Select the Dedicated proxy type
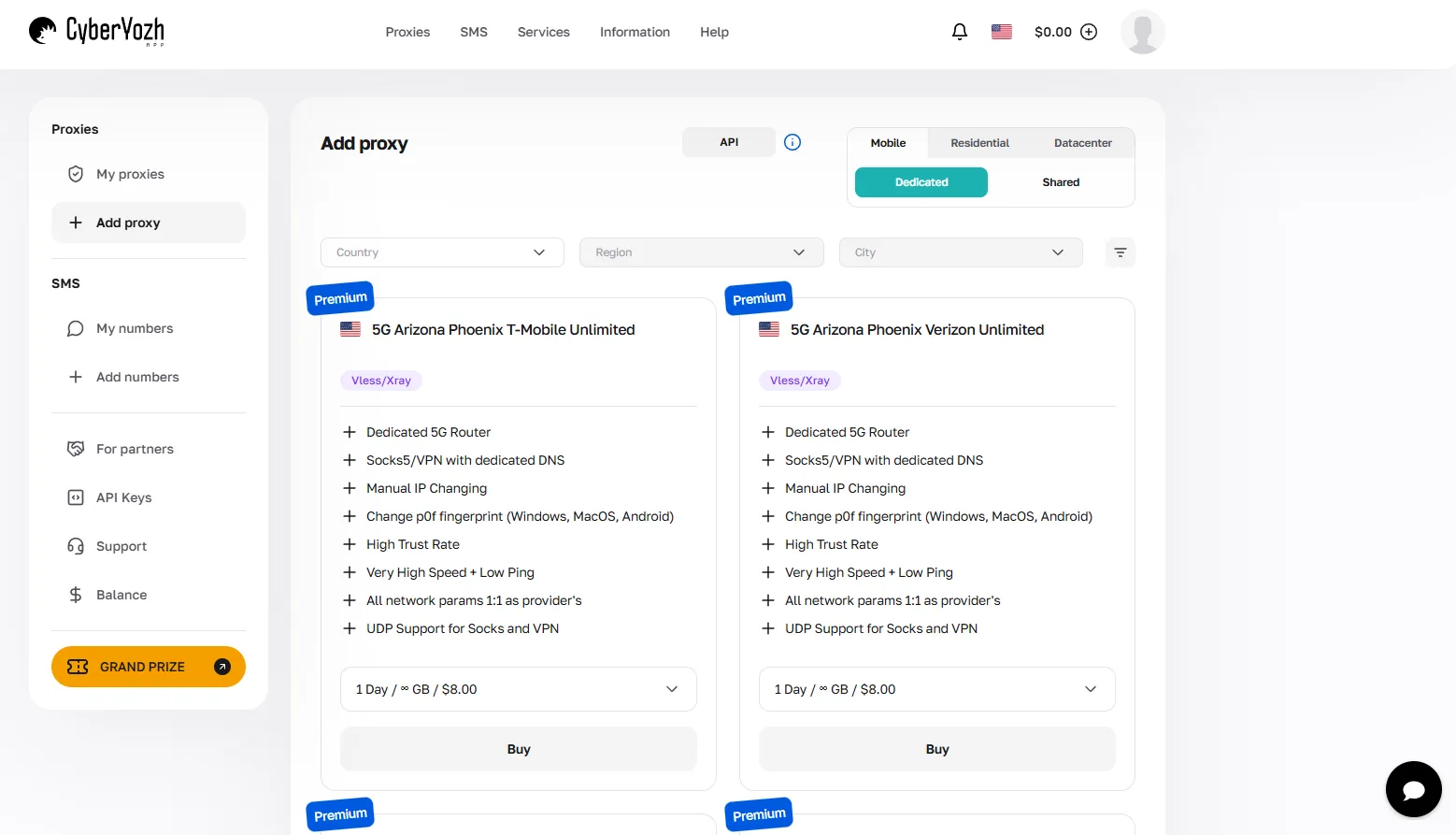This screenshot has width=1456, height=835. (x=921, y=182)
